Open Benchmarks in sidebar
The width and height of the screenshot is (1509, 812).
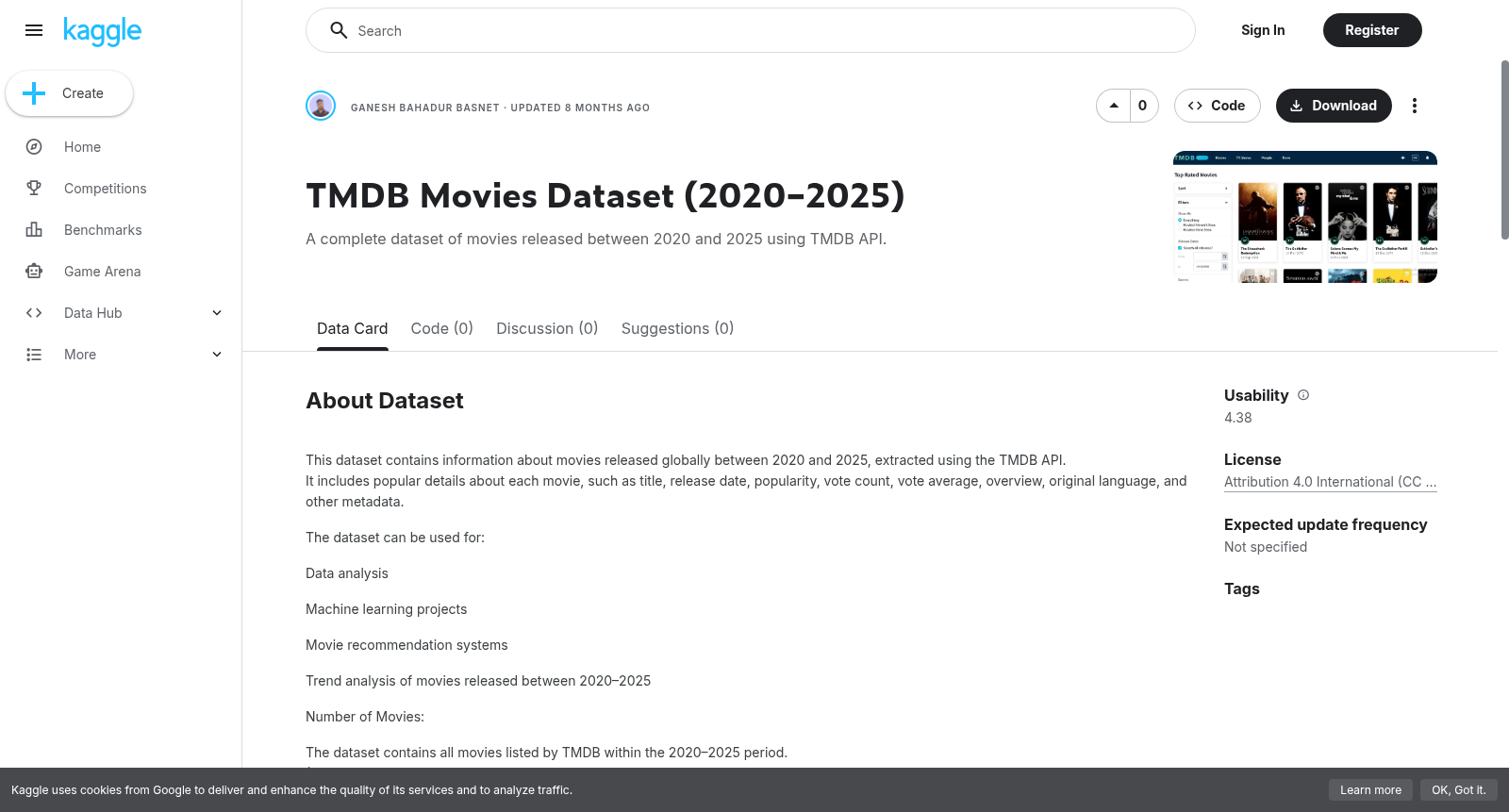(103, 230)
